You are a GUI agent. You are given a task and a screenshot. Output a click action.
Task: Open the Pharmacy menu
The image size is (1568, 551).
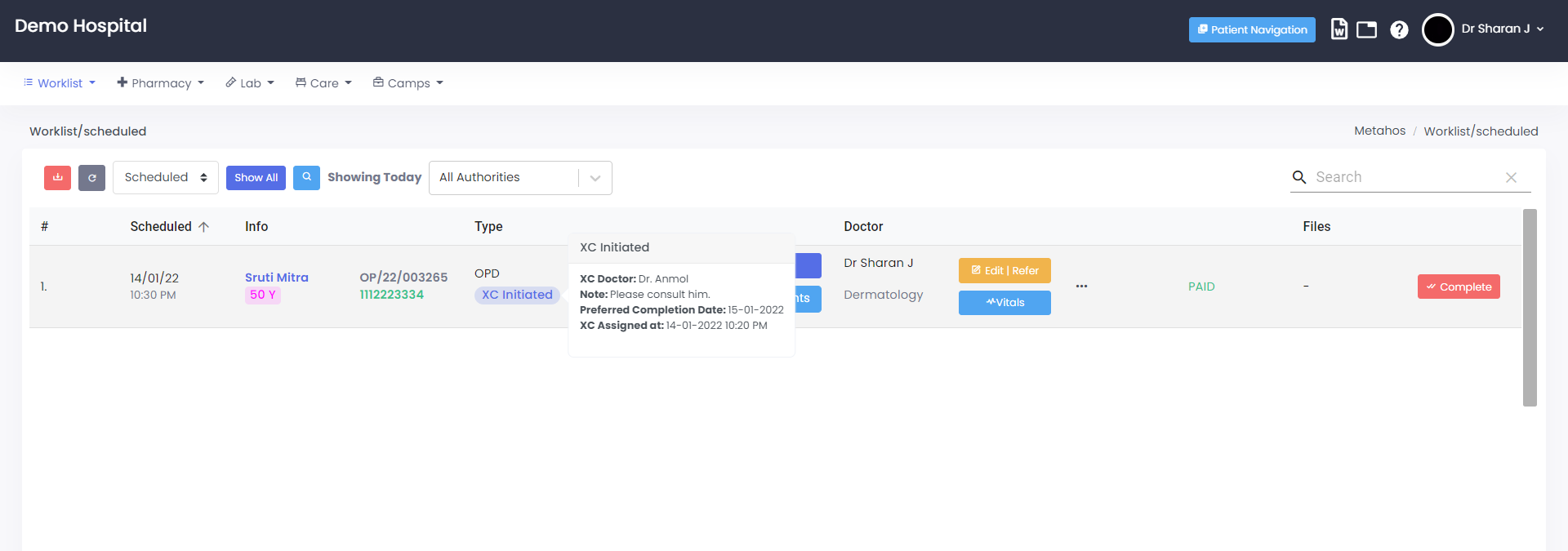(x=160, y=83)
